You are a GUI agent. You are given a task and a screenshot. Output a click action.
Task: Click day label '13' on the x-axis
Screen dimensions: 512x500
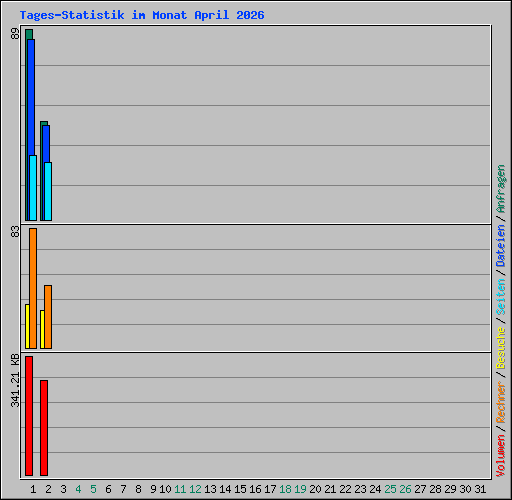click(210, 489)
